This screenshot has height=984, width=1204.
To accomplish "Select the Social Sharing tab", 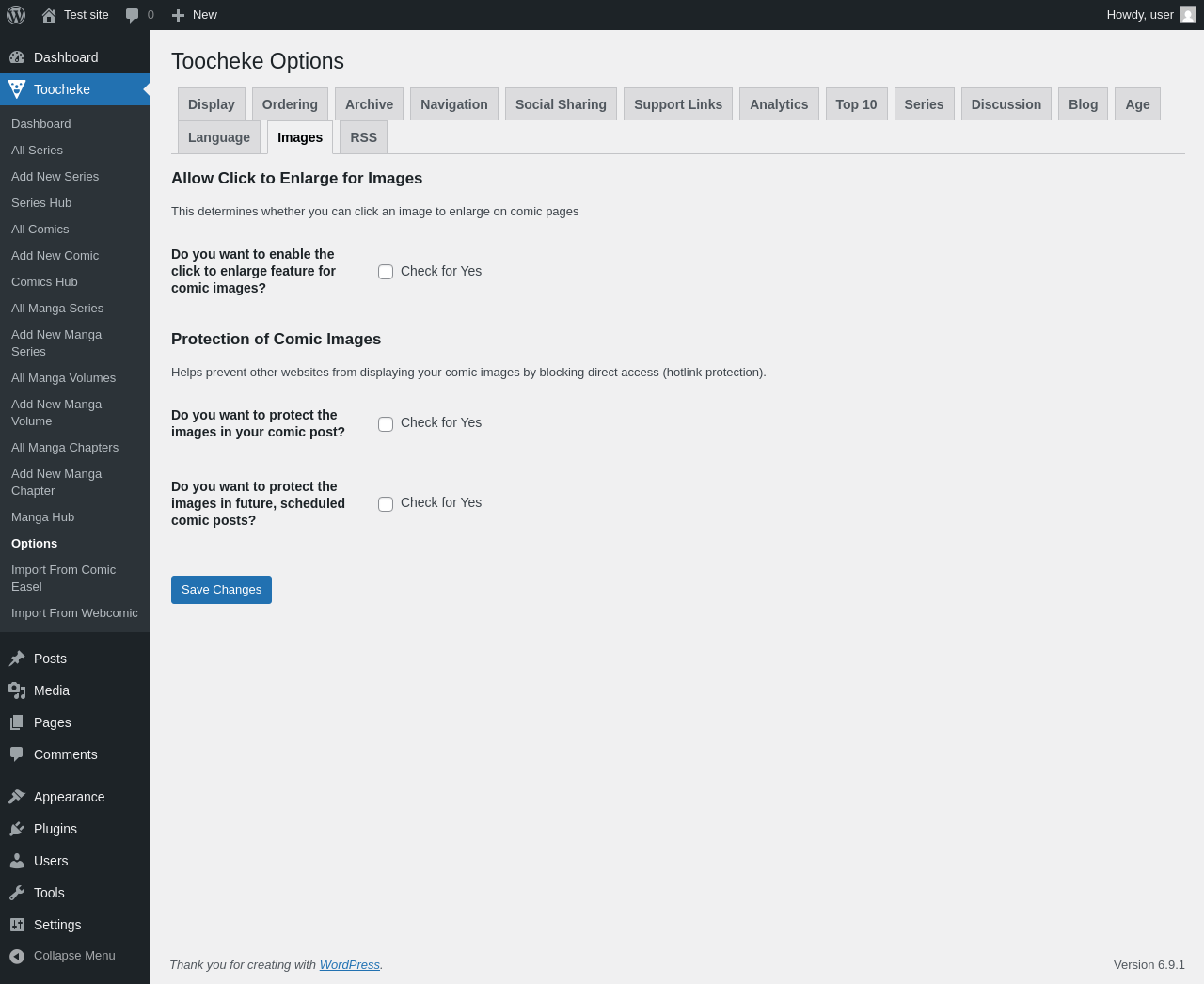I will click(x=561, y=104).
